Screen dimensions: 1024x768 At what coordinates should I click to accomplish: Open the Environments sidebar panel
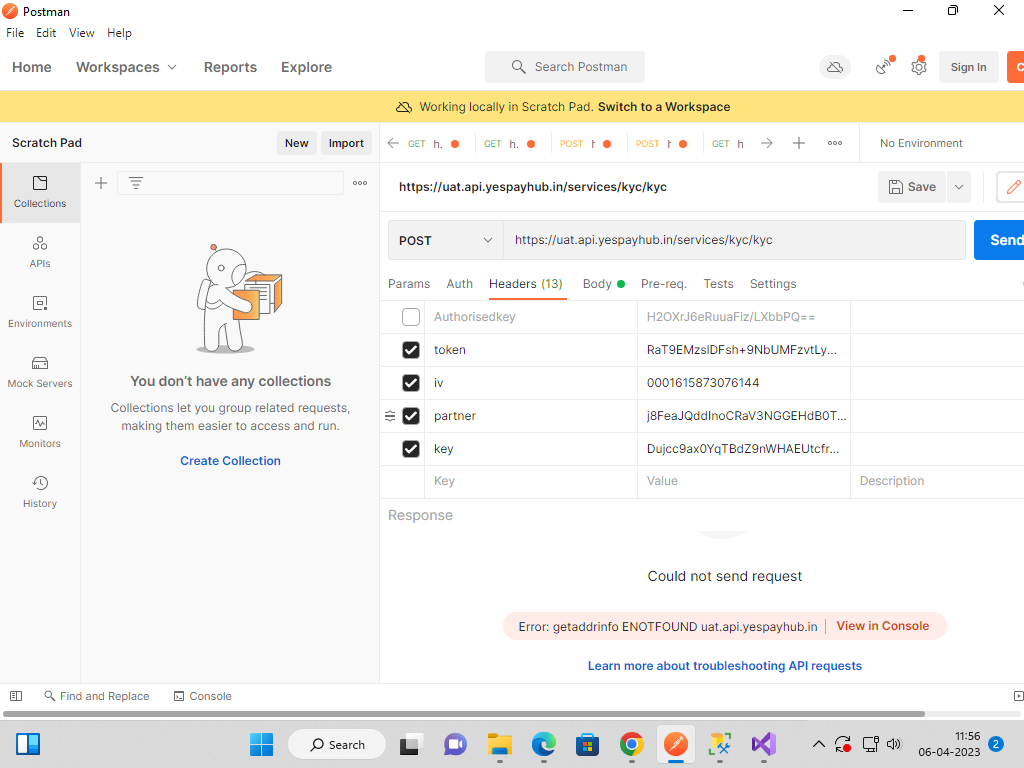(x=40, y=312)
